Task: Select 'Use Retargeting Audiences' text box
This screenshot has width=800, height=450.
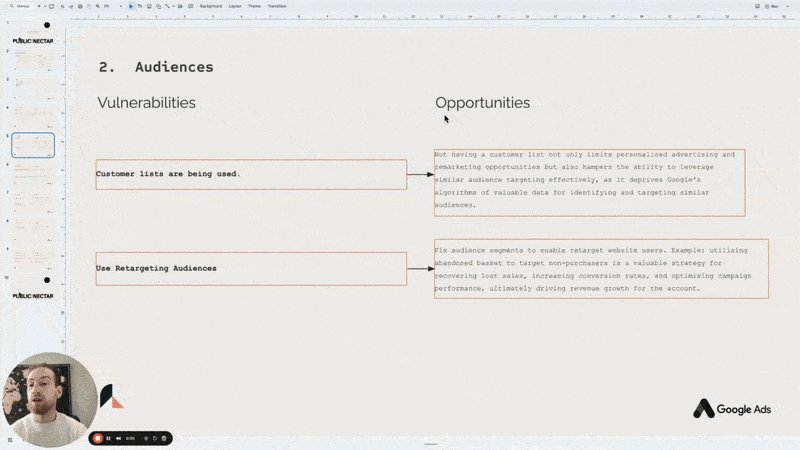Action: pyautogui.click(x=251, y=269)
